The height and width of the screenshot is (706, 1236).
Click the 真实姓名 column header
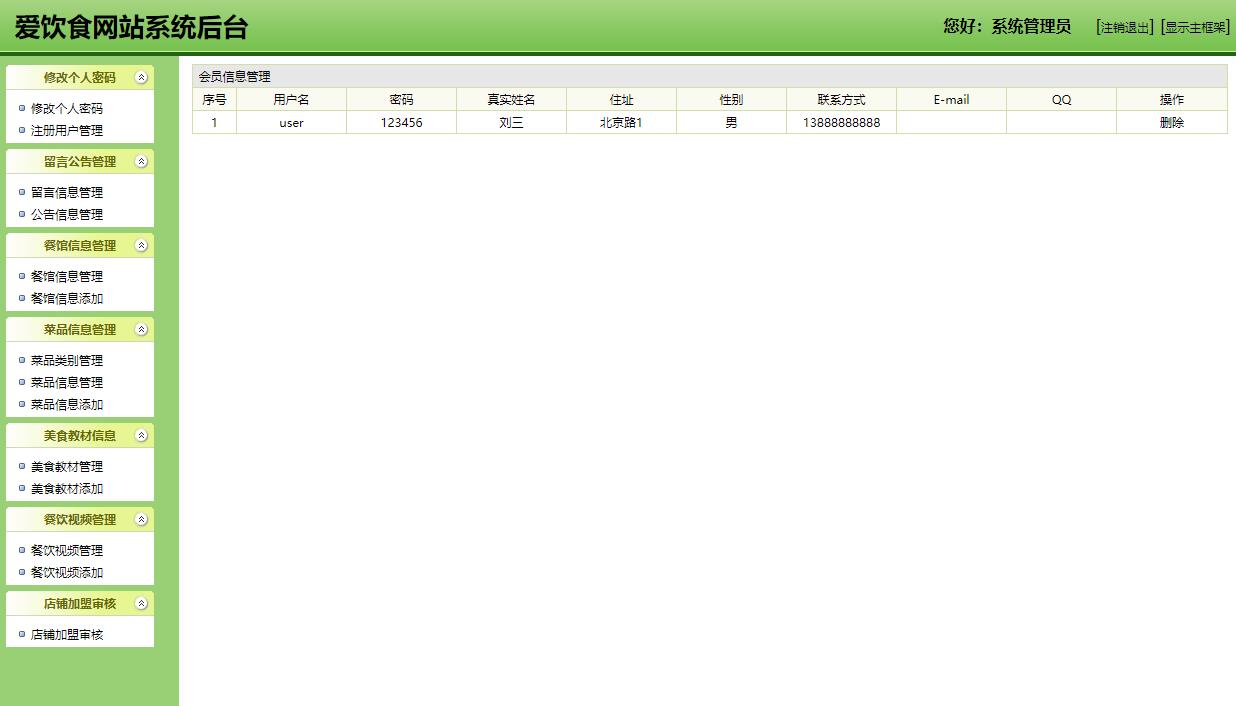(511, 99)
